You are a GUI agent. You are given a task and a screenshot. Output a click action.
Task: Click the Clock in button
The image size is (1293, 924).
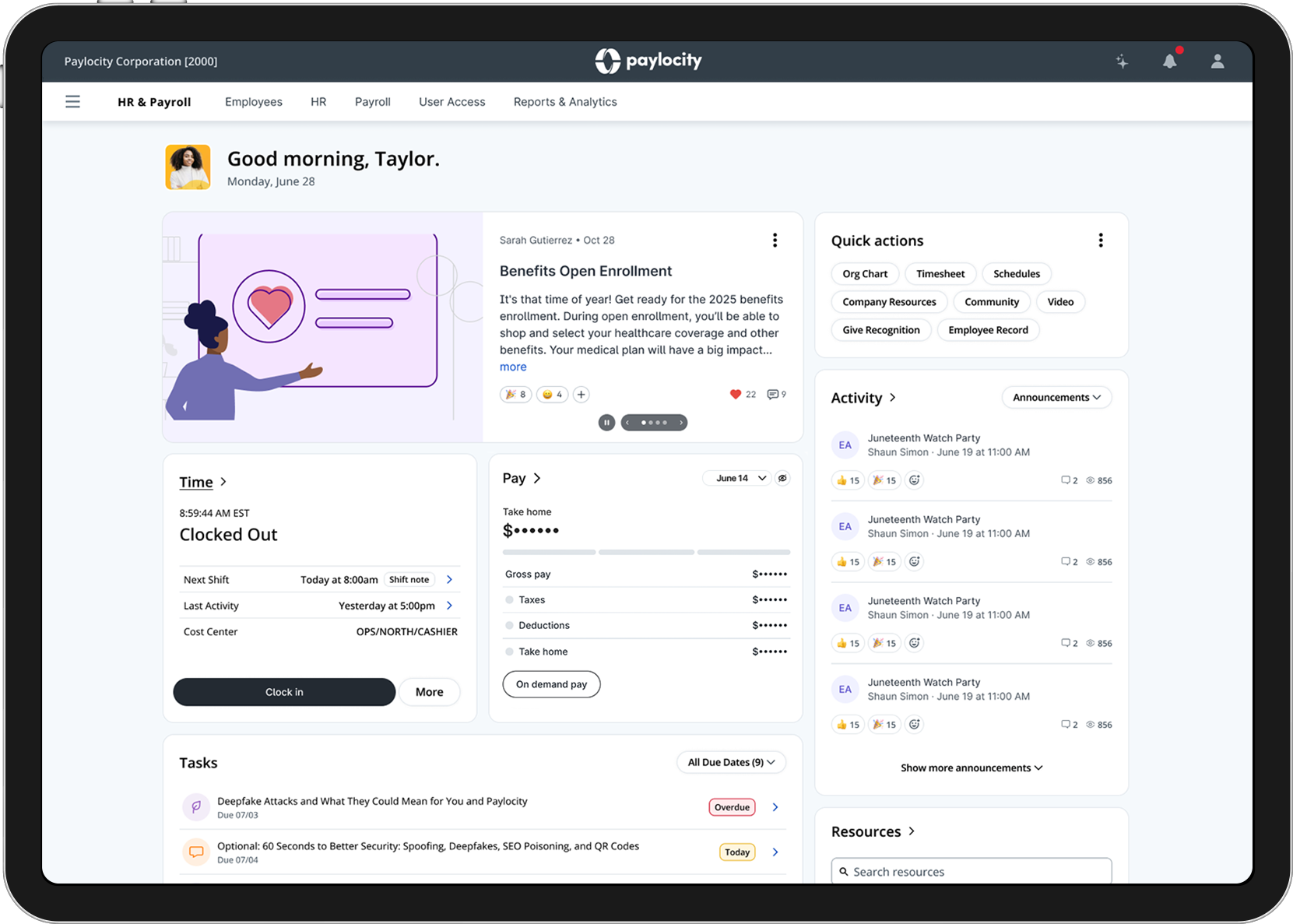[284, 692]
